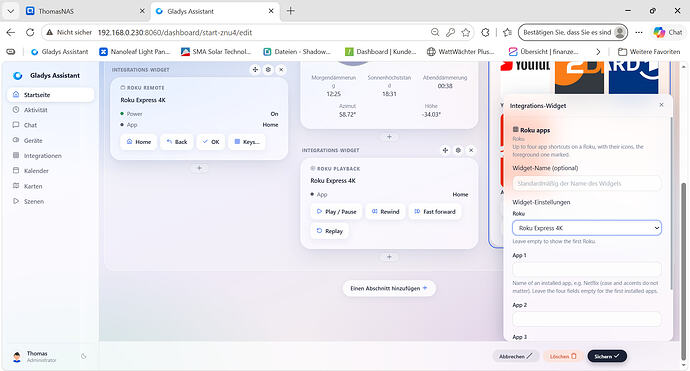The image size is (690, 371).
Task: Click the YouTube app thumbnail
Action: 526,77
